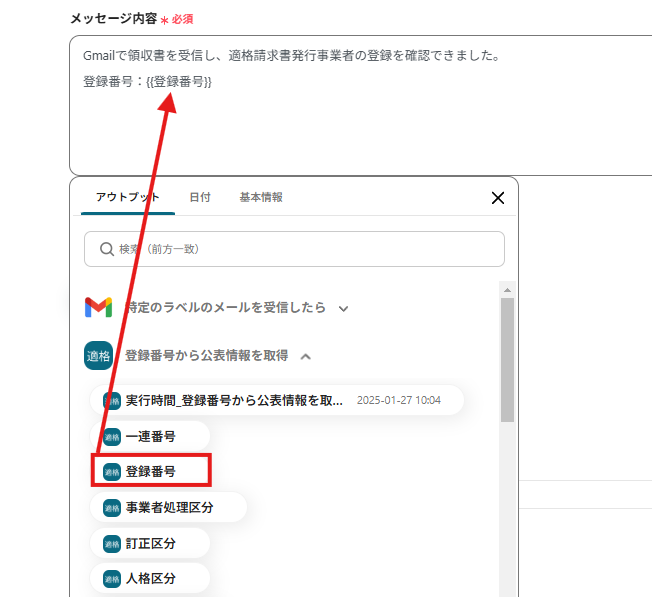Insert the 訂正区分 output
Screen dimensions: 652x597
[150, 543]
